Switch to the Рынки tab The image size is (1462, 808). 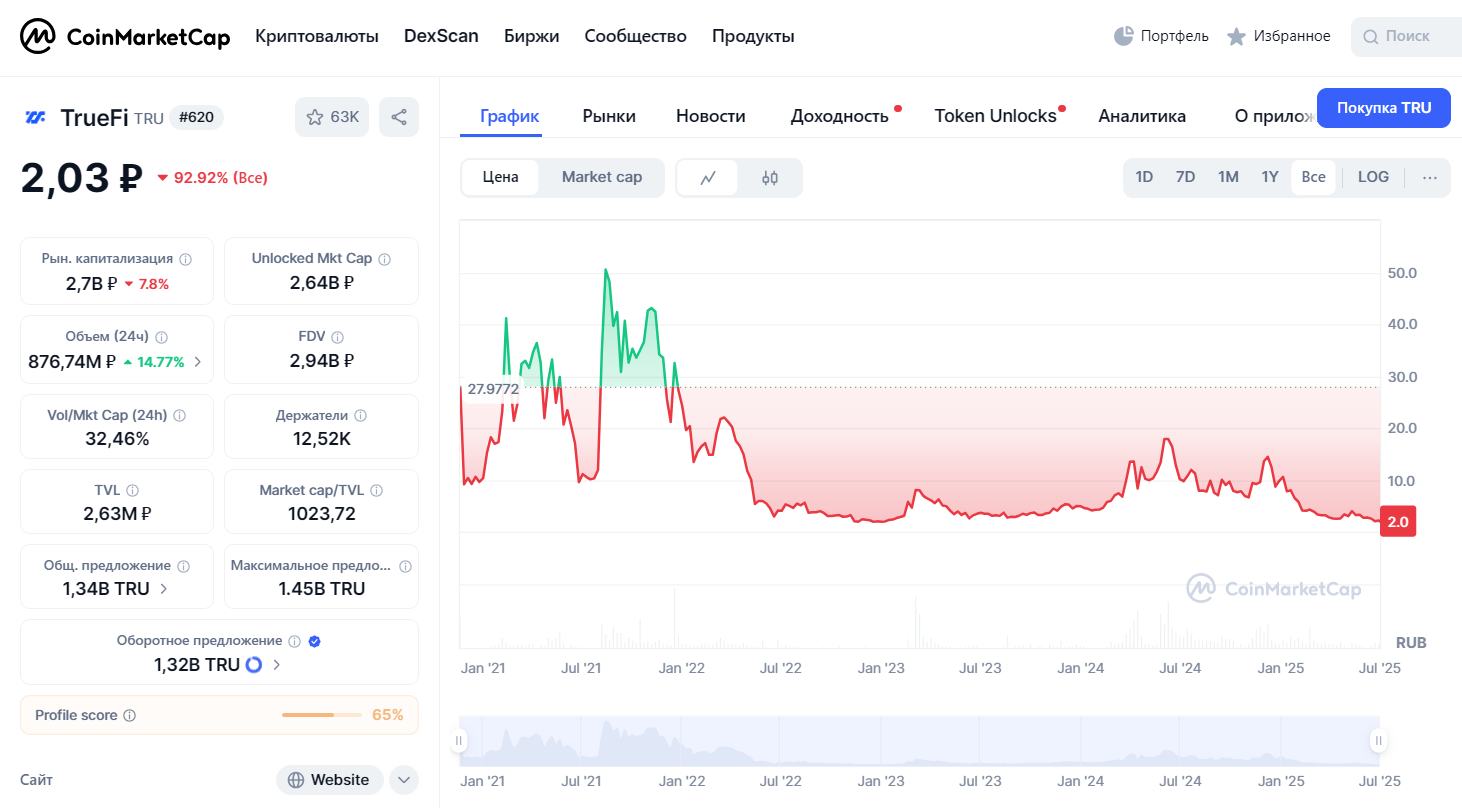pos(609,116)
